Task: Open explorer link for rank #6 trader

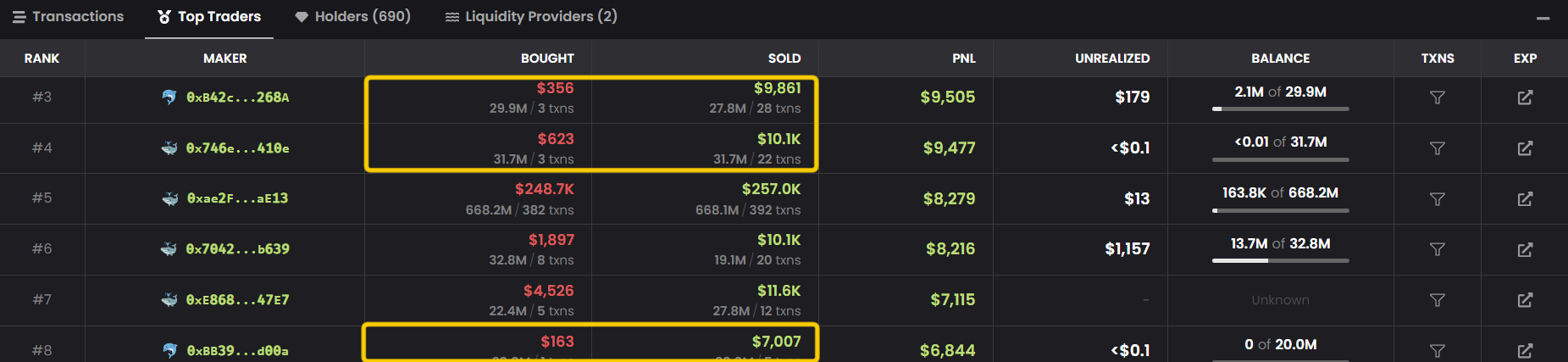Action: coord(1525,249)
